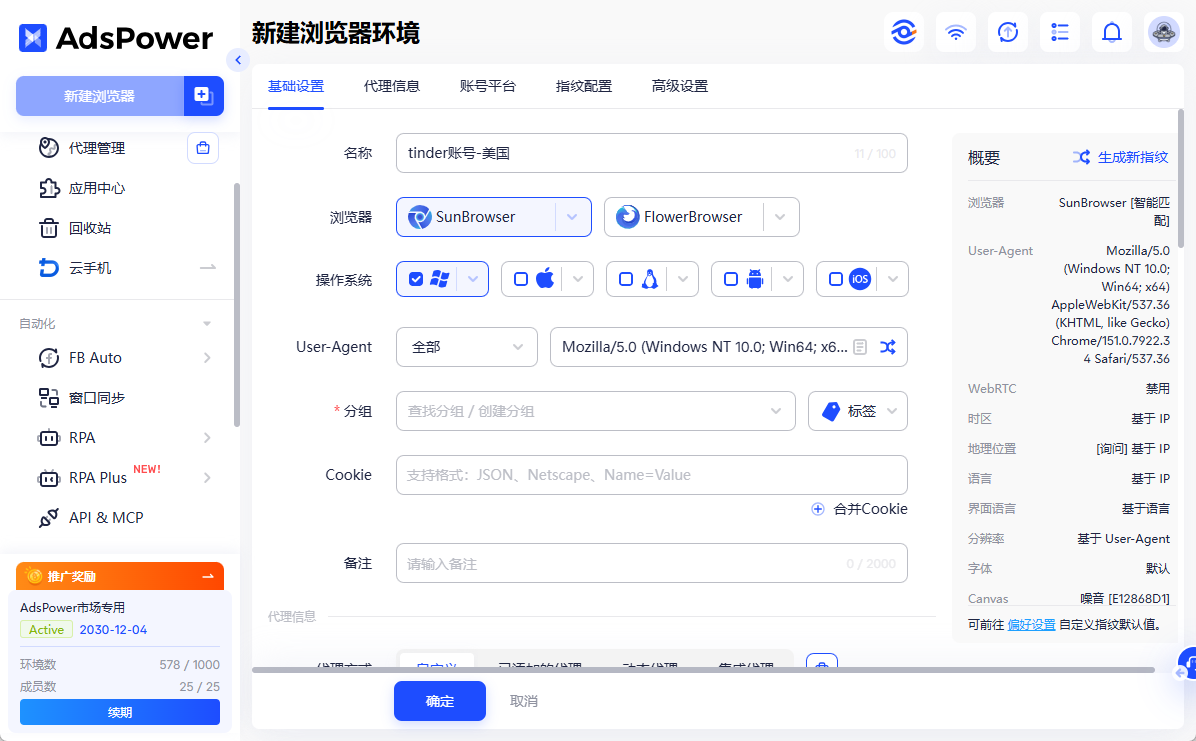
Task: Click the 名称 input field
Action: coord(651,153)
